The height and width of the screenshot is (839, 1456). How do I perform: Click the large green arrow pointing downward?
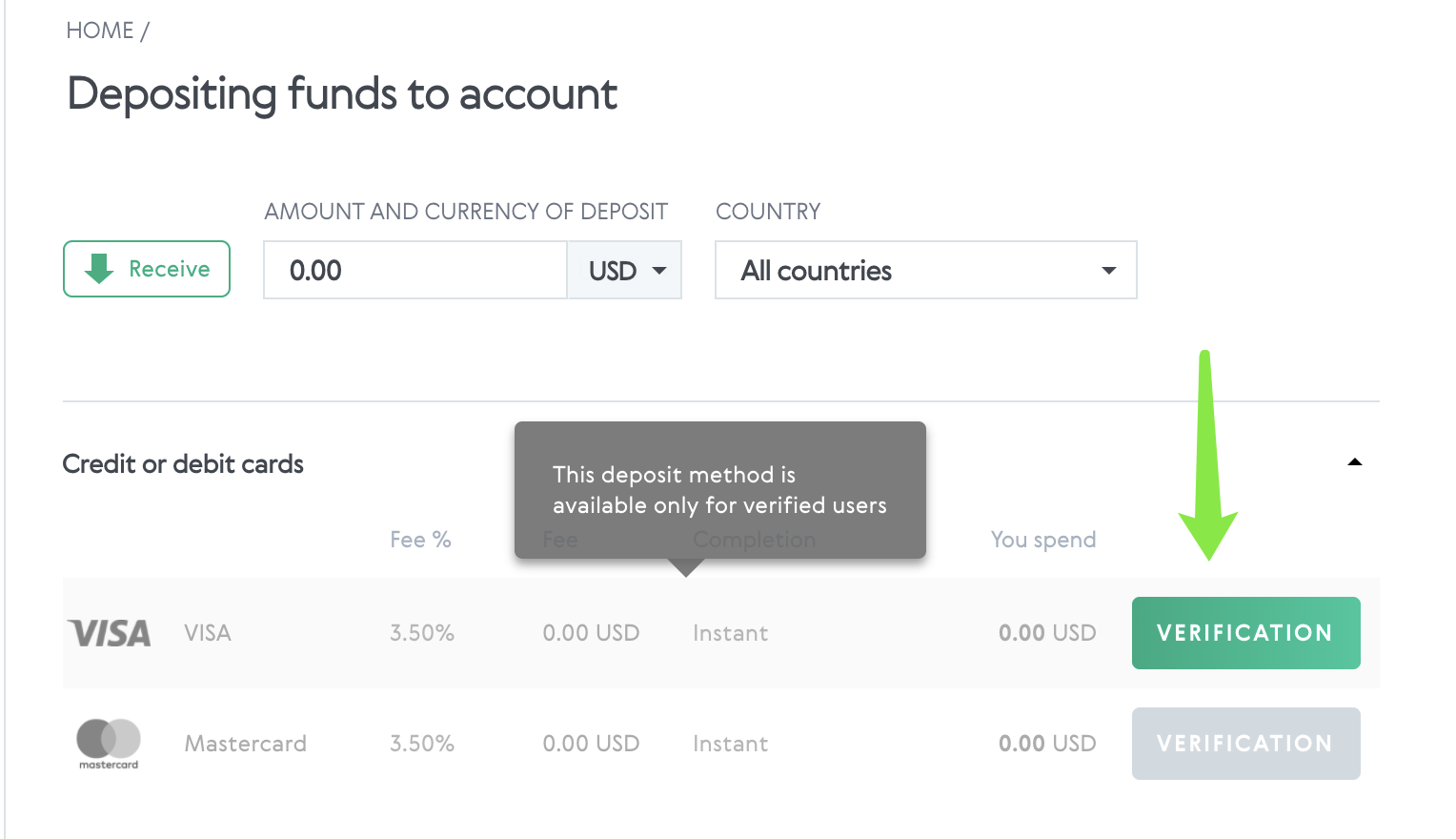coord(1207,456)
